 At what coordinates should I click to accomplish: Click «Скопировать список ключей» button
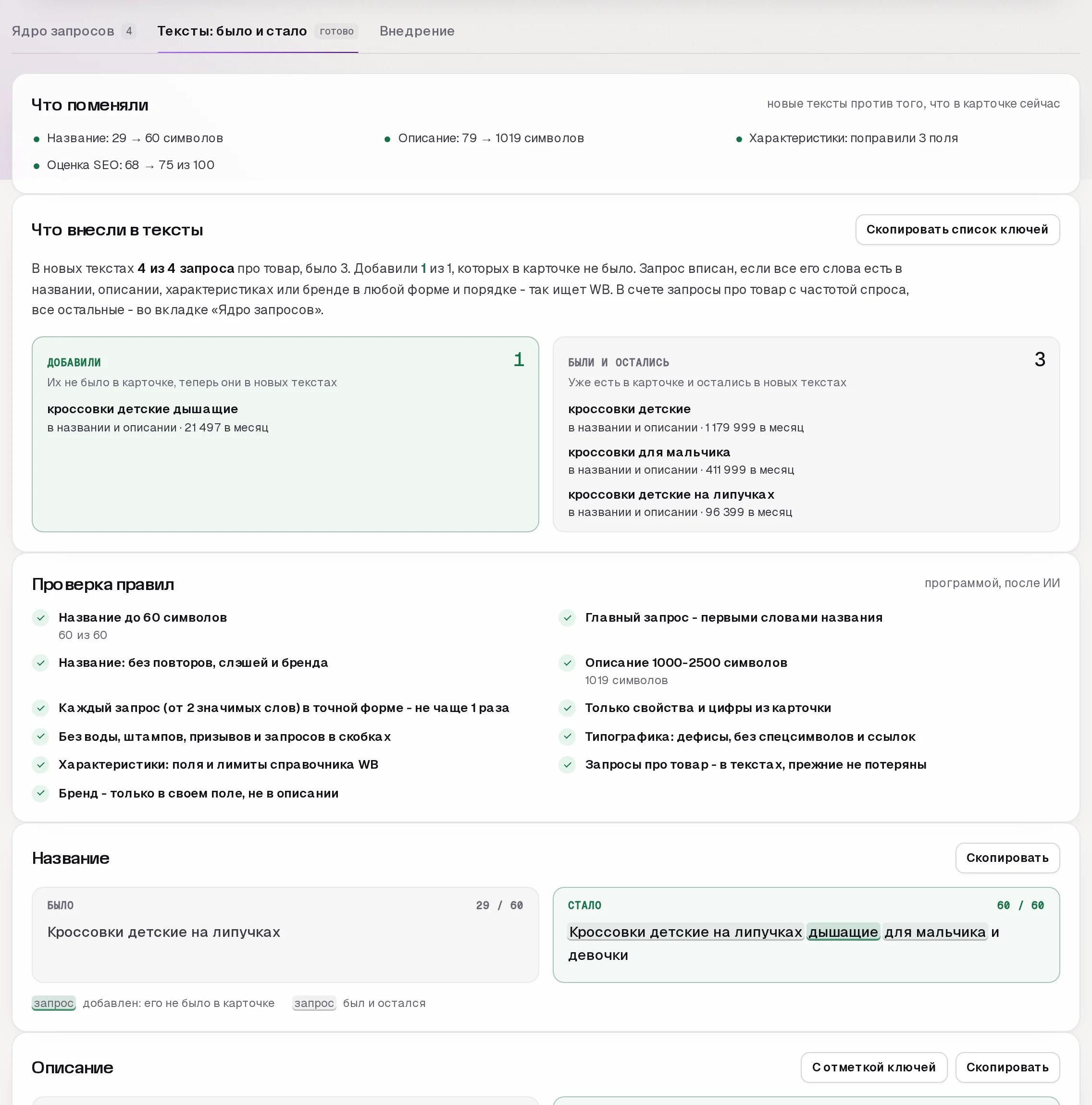pyautogui.click(x=957, y=229)
